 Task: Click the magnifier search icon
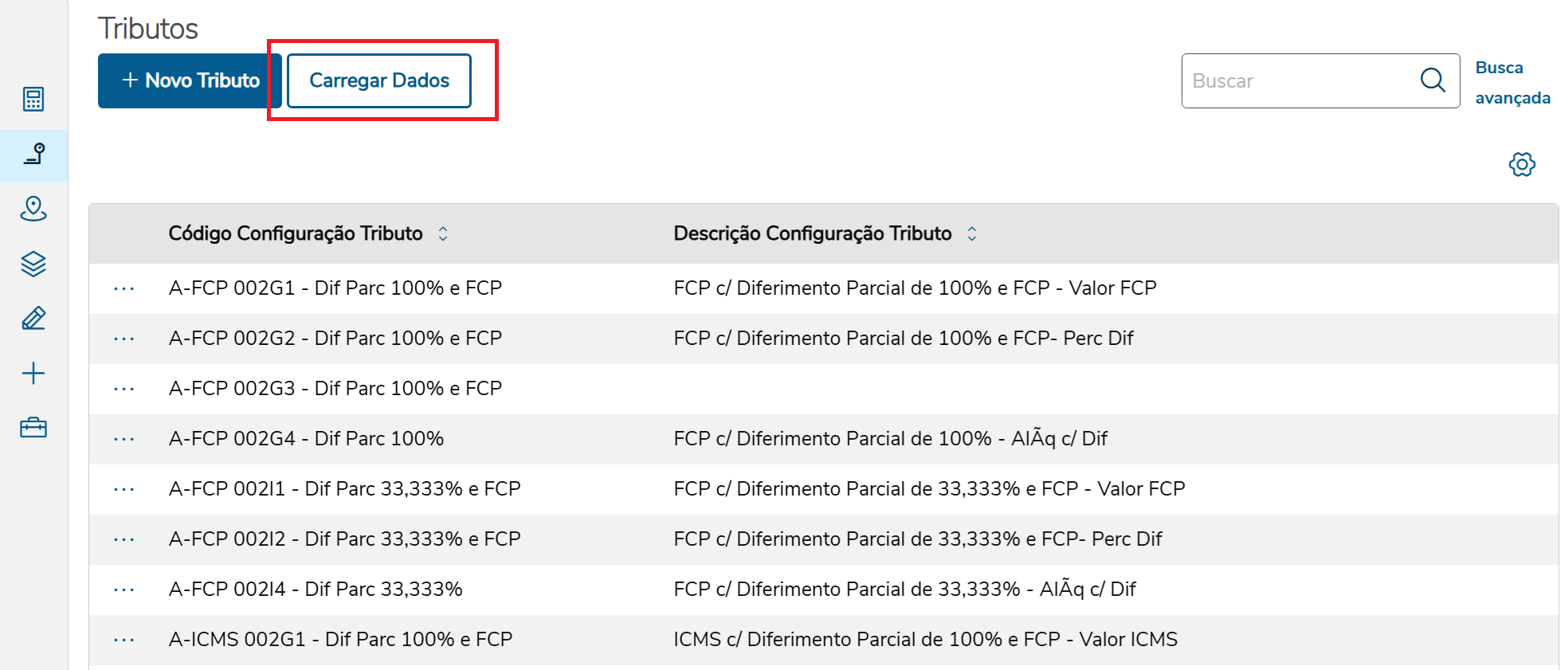[1433, 80]
